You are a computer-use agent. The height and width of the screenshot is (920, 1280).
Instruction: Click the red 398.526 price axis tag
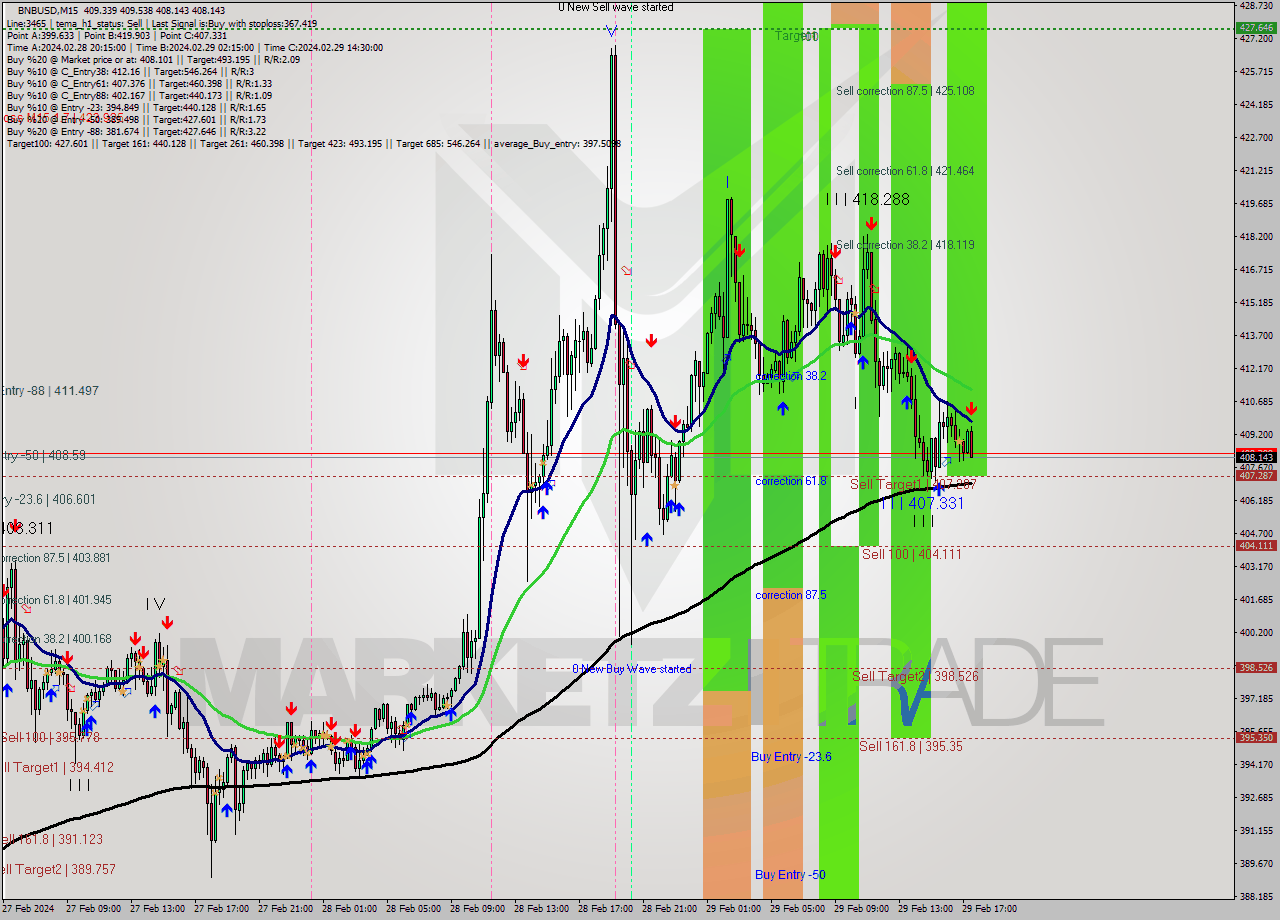tap(1256, 668)
